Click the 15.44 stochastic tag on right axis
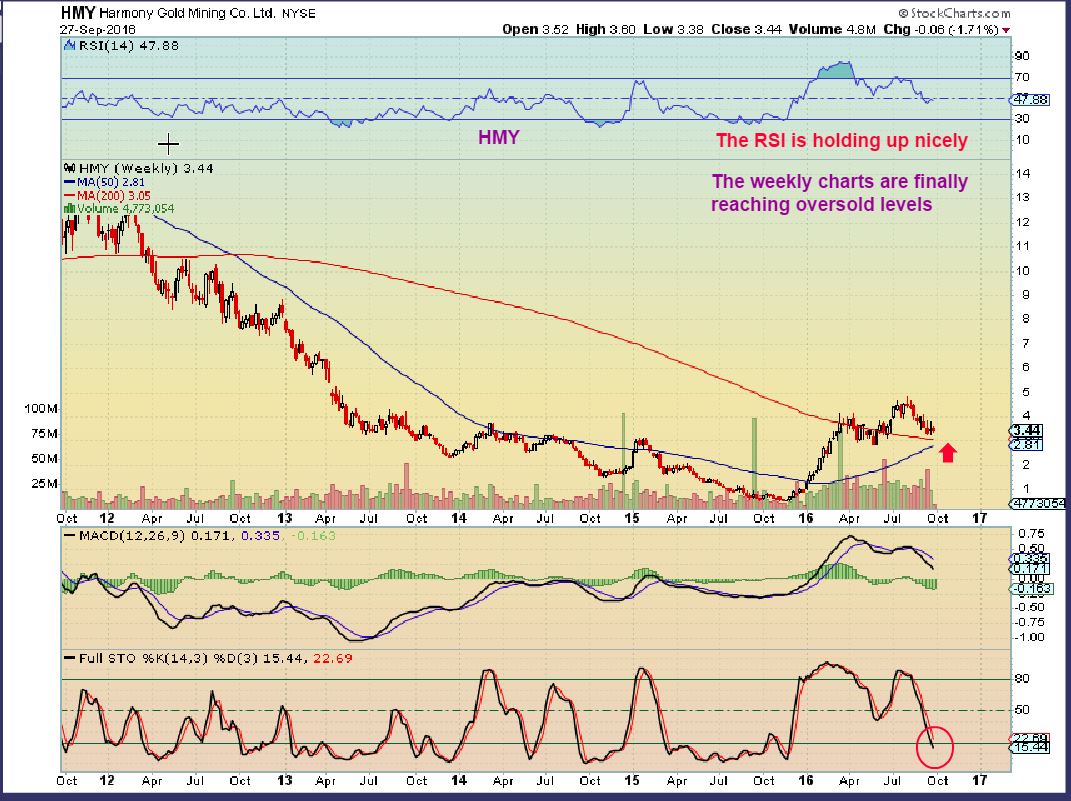Image resolution: width=1071 pixels, height=801 pixels. point(1030,747)
